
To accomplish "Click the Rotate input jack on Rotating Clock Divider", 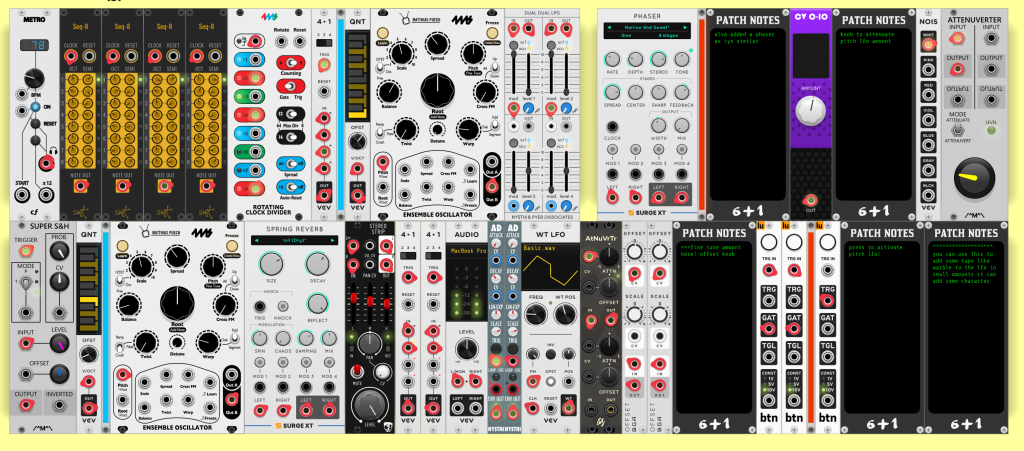I will 281,42.
